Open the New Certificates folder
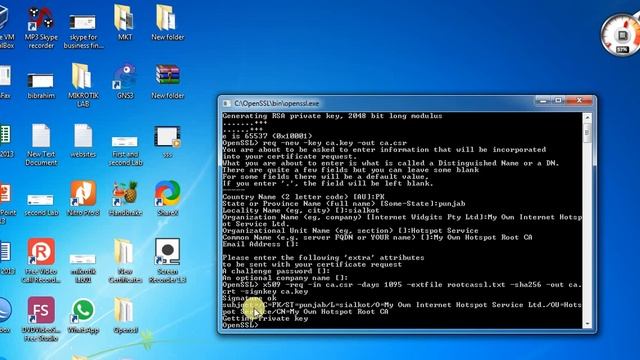Screen dimensions: 640x360 [x=125, y=261]
